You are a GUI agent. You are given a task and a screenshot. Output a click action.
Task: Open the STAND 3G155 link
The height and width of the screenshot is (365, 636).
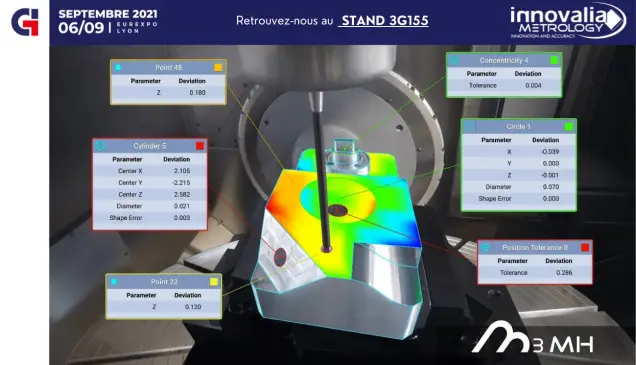[384, 21]
